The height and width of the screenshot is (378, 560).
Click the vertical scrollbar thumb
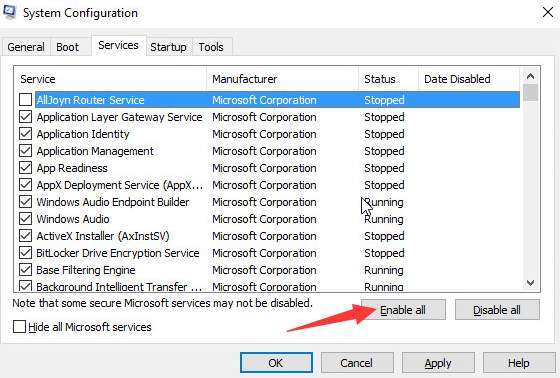click(530, 93)
